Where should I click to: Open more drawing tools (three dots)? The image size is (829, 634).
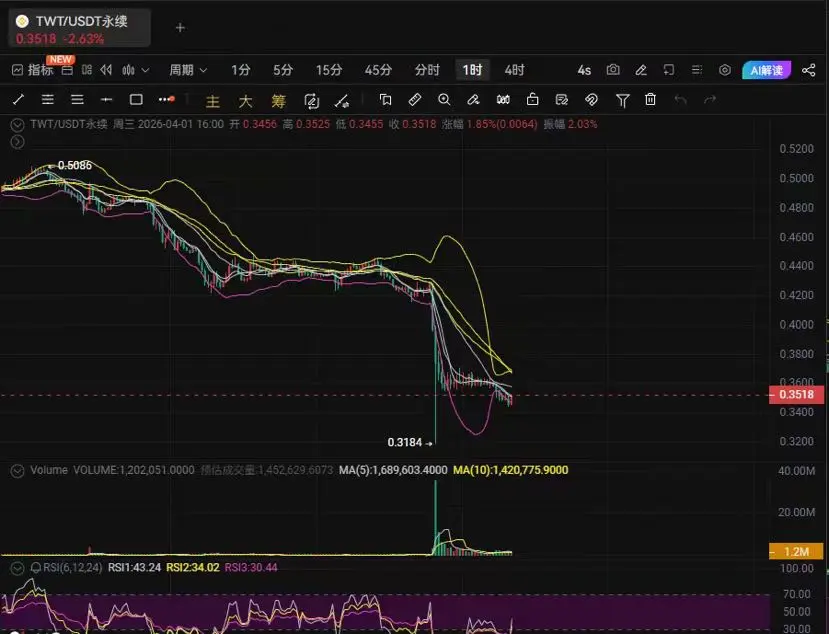coord(167,99)
